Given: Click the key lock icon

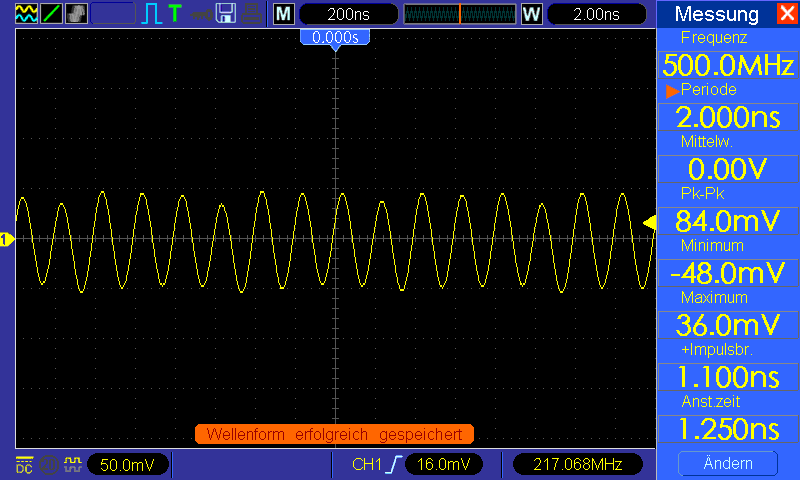Looking at the screenshot, I should [201, 14].
